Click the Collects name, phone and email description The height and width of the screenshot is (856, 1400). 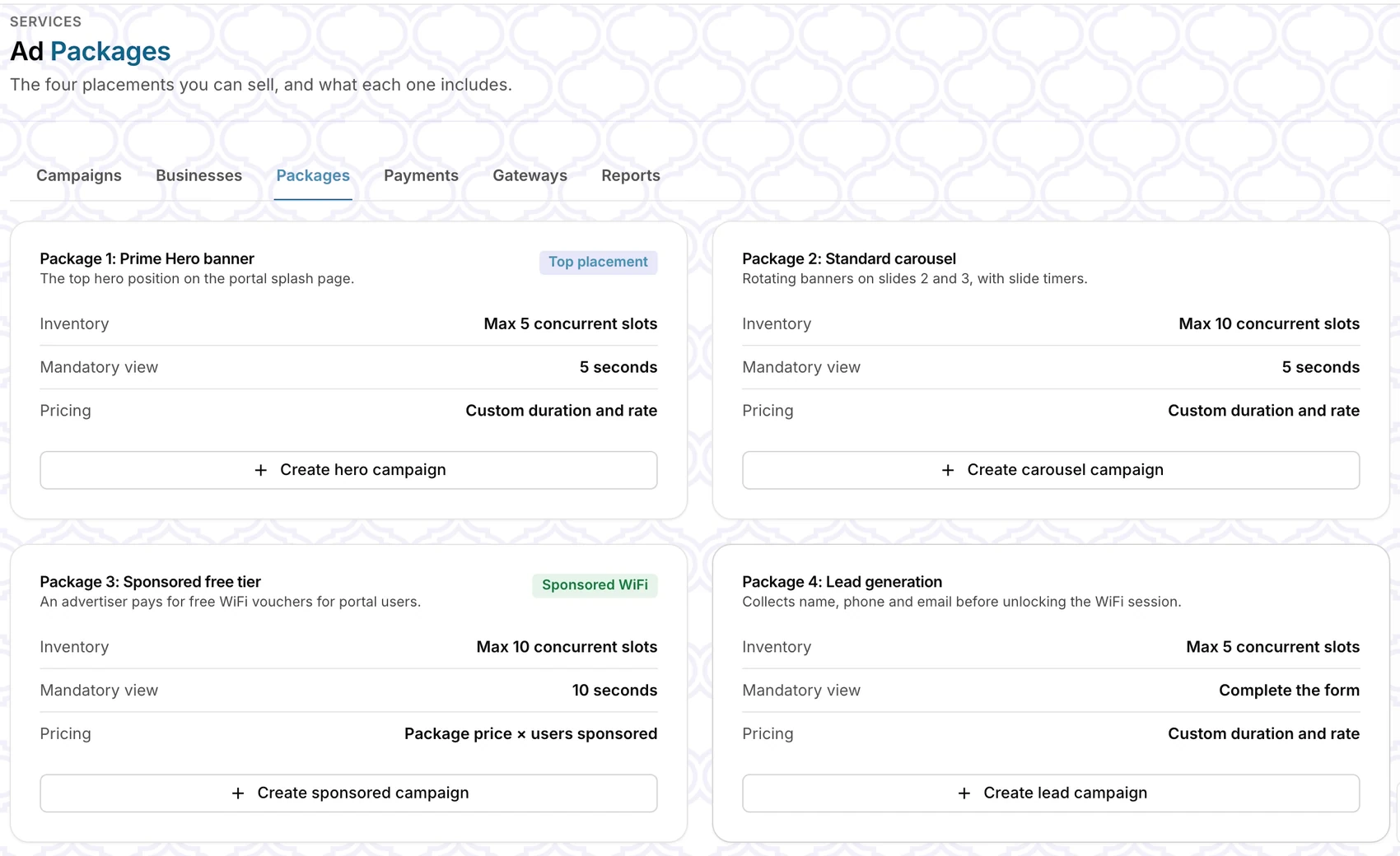click(x=962, y=602)
